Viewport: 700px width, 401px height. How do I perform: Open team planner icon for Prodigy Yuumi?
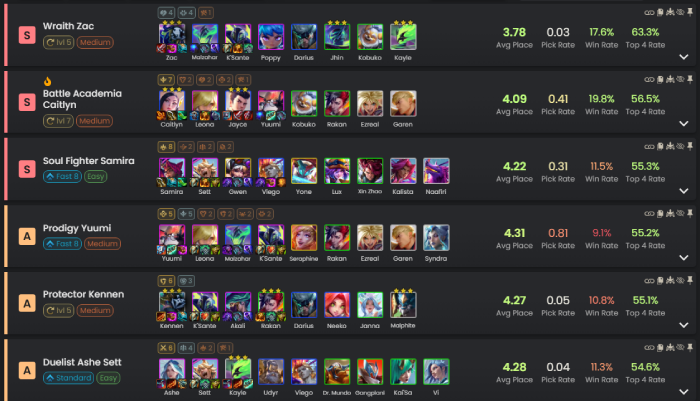coord(670,213)
